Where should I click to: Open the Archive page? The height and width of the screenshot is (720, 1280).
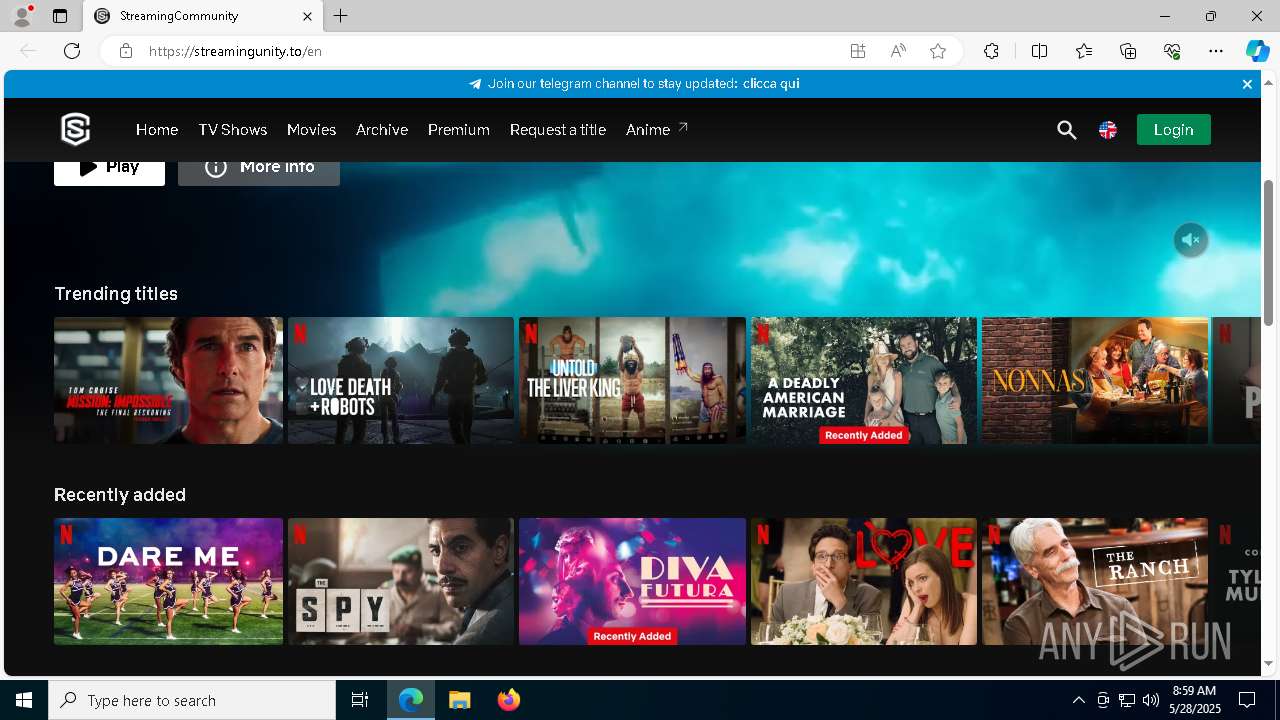pyautogui.click(x=382, y=129)
